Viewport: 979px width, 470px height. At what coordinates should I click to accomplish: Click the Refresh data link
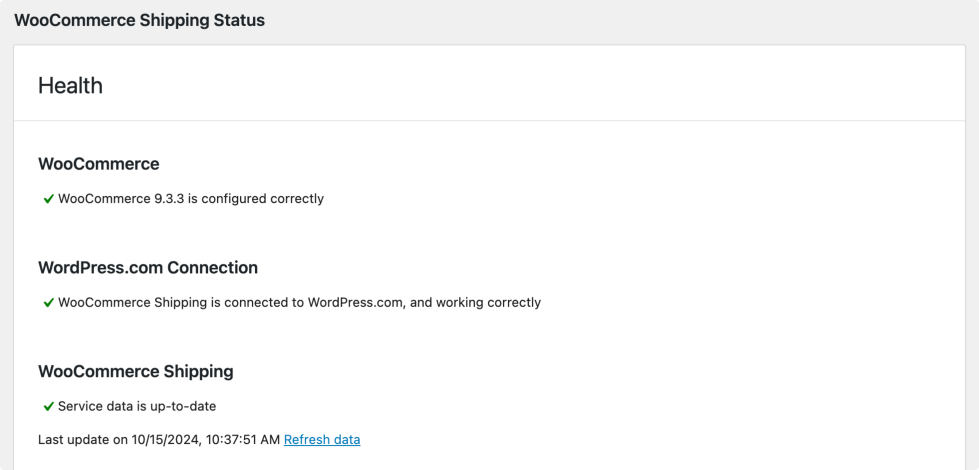[322, 440]
